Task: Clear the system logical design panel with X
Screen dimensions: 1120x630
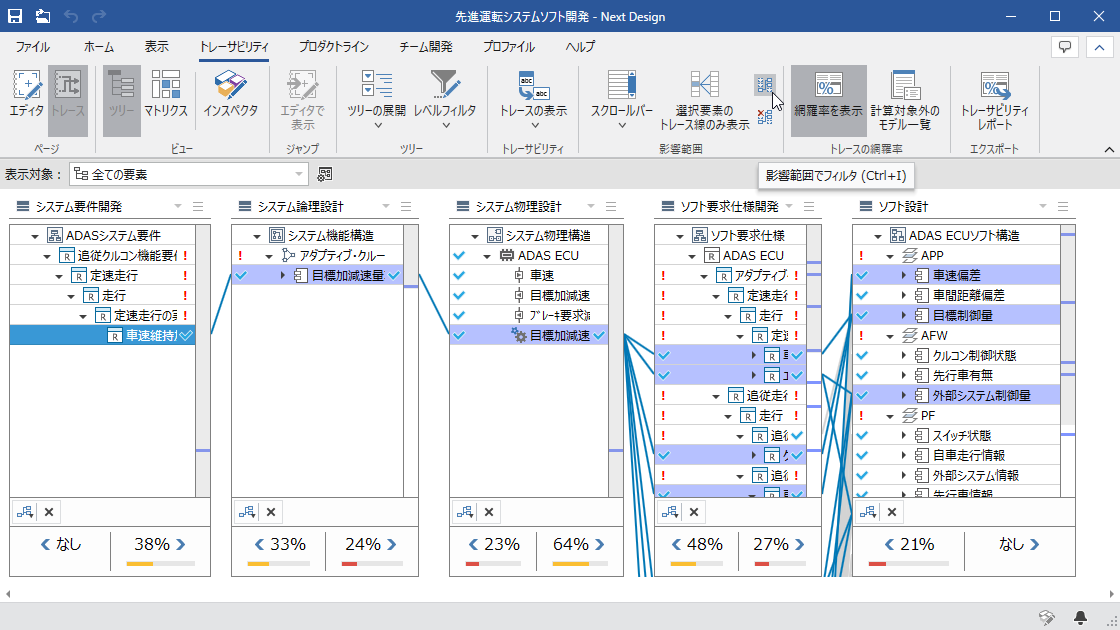Action: 271,512
